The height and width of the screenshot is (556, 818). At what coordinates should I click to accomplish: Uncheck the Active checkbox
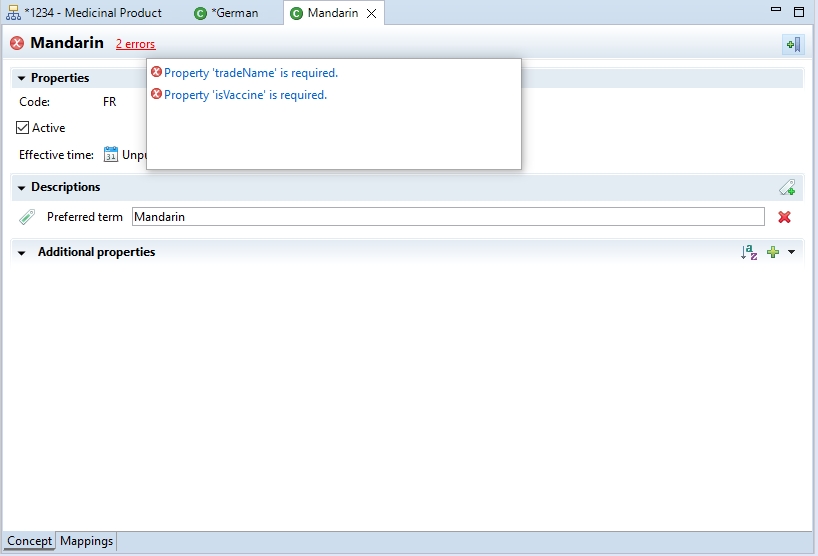click(23, 128)
